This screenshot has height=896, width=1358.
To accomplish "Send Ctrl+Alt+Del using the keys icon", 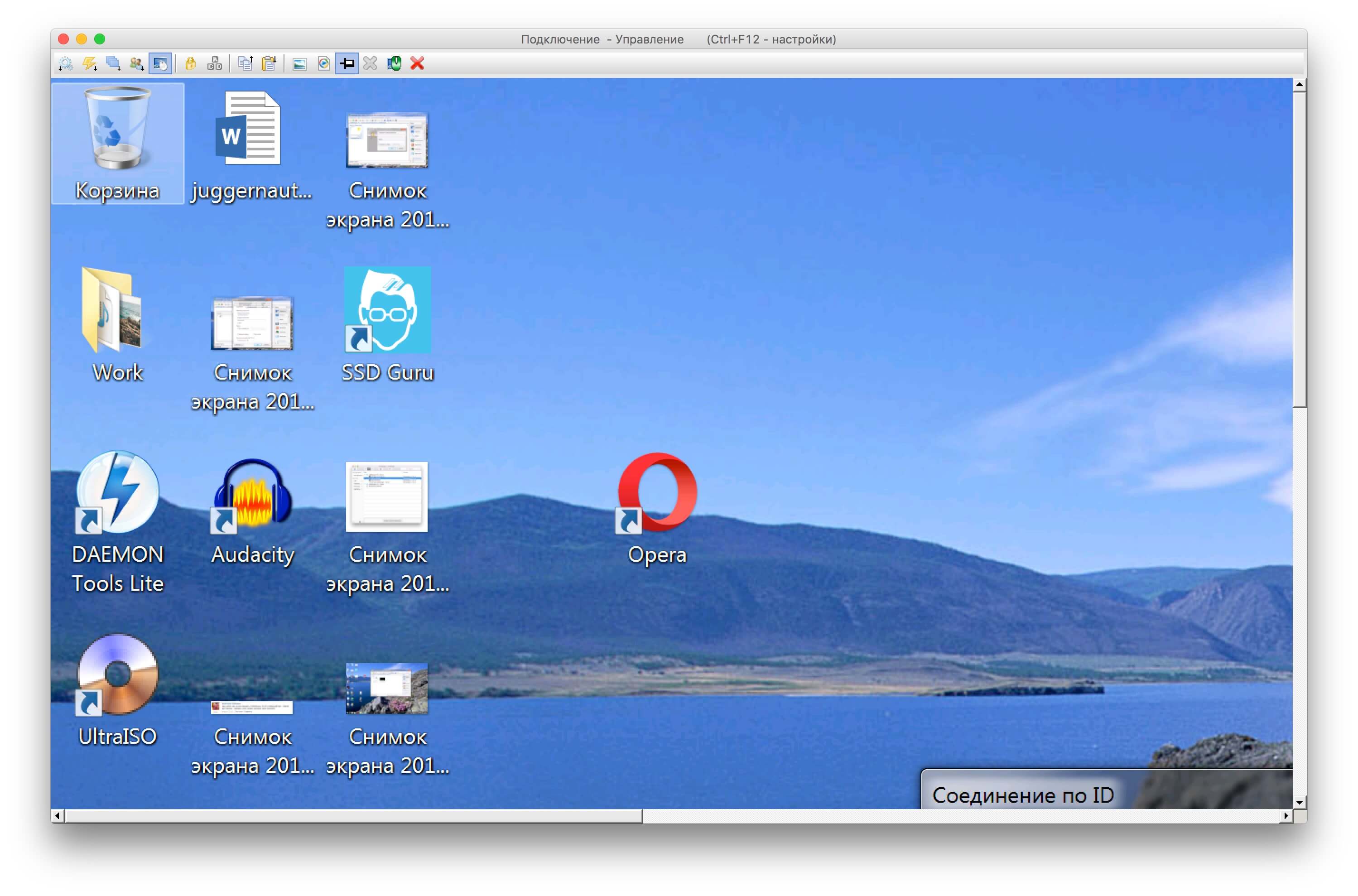I will tap(215, 63).
